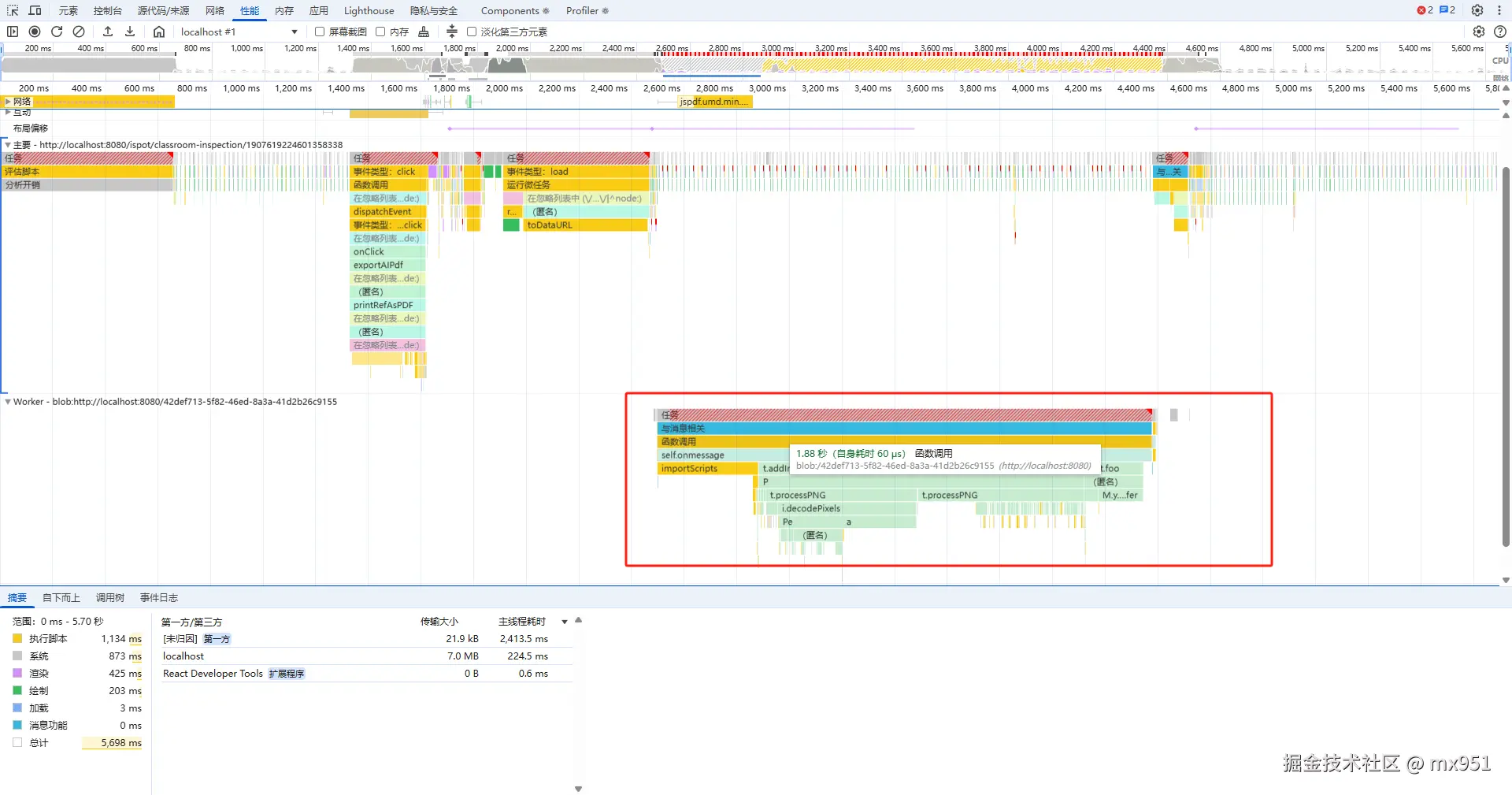Switch to the 源代码/来源 Sources tab
The image size is (1512, 795).
coord(164,10)
